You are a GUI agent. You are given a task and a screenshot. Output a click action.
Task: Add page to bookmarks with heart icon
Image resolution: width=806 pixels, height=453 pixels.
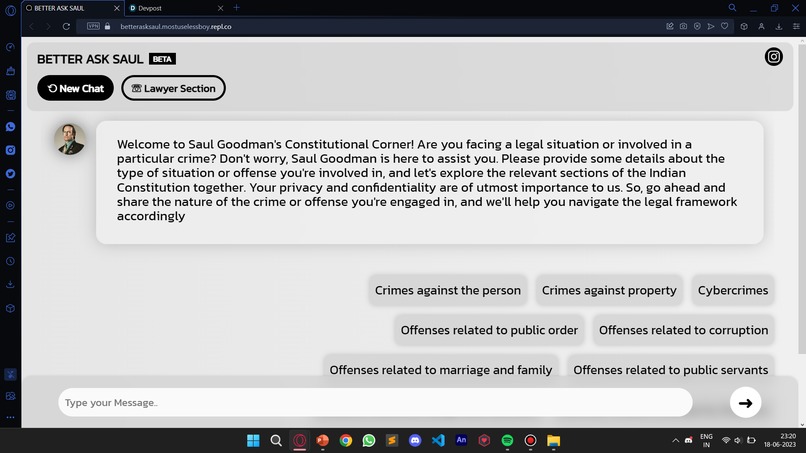tap(724, 26)
